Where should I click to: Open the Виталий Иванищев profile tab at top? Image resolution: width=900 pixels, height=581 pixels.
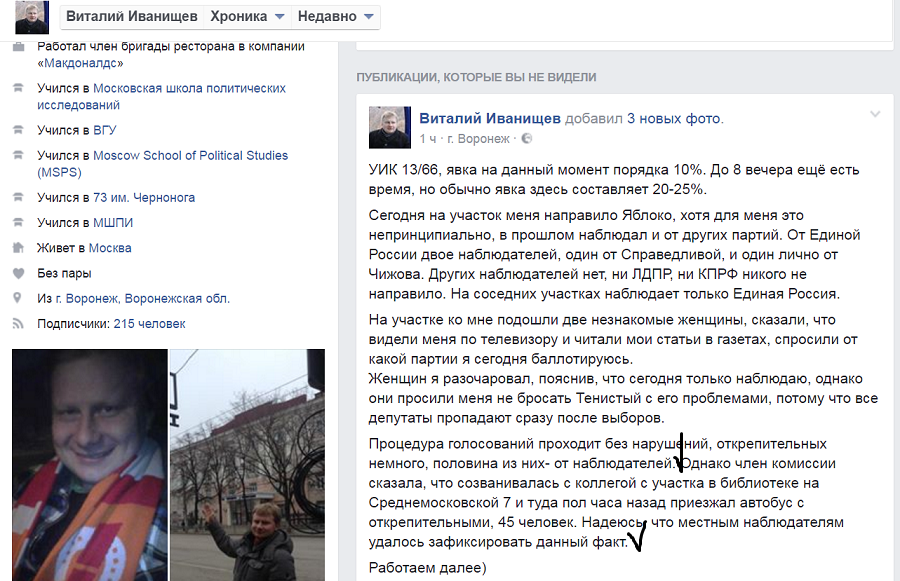[131, 16]
